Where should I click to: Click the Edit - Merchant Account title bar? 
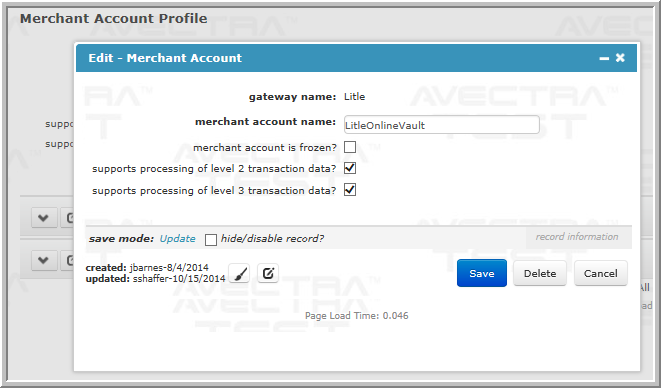coord(356,58)
